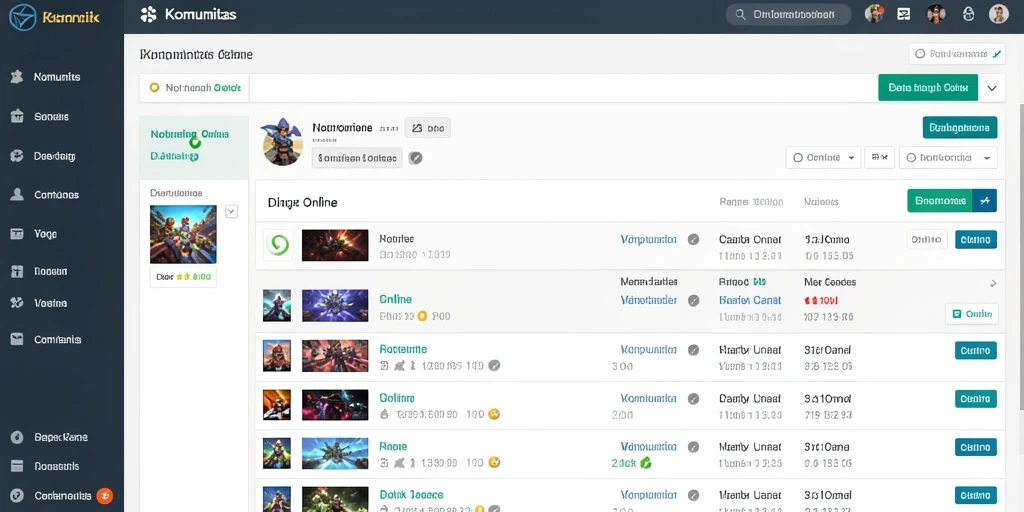
Task: Click the outlined Onlte button in Online row
Action: click(x=972, y=313)
